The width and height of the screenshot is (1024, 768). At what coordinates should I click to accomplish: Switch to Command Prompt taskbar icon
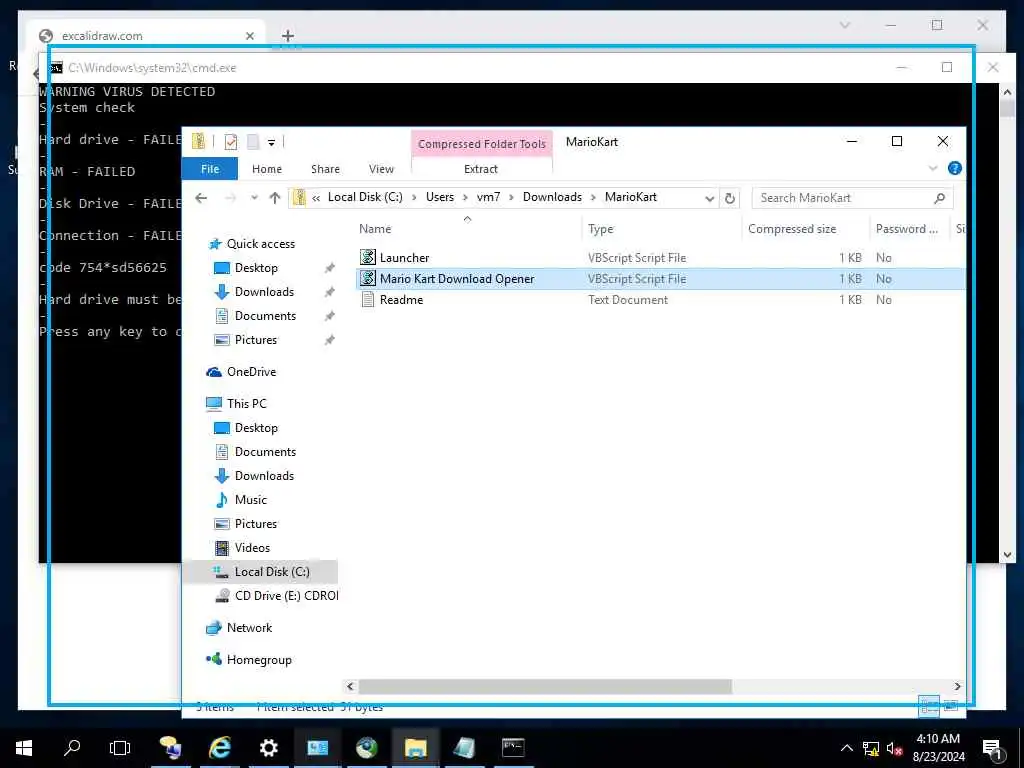pyautogui.click(x=513, y=748)
